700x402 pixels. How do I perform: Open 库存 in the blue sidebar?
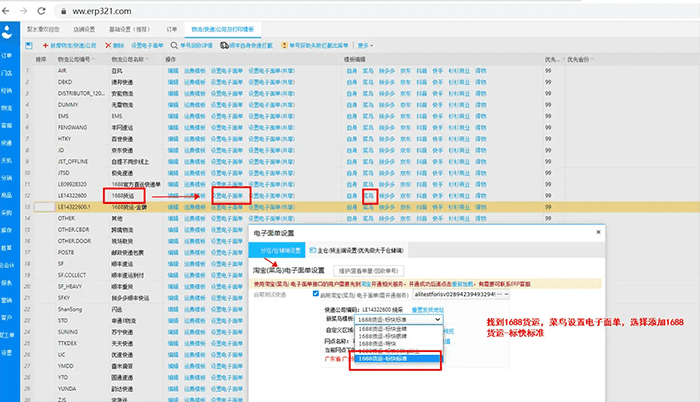[6, 230]
